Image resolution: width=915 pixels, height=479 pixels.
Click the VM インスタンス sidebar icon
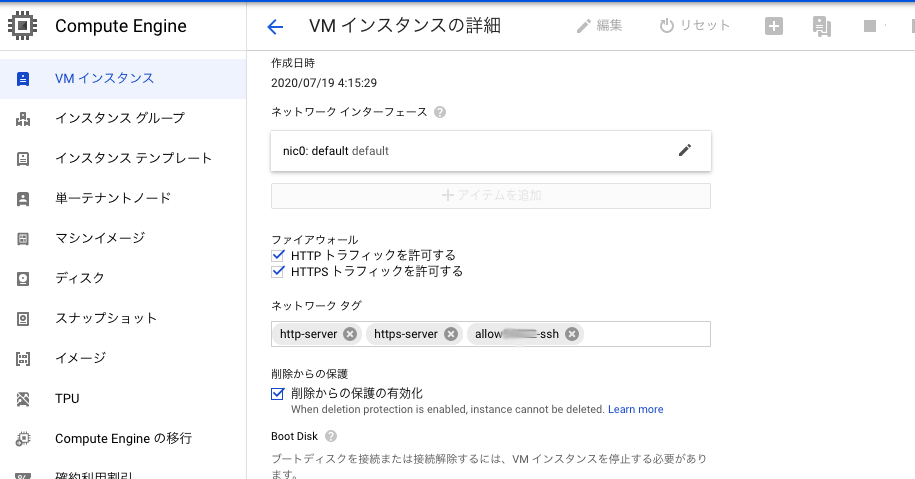click(x=23, y=79)
